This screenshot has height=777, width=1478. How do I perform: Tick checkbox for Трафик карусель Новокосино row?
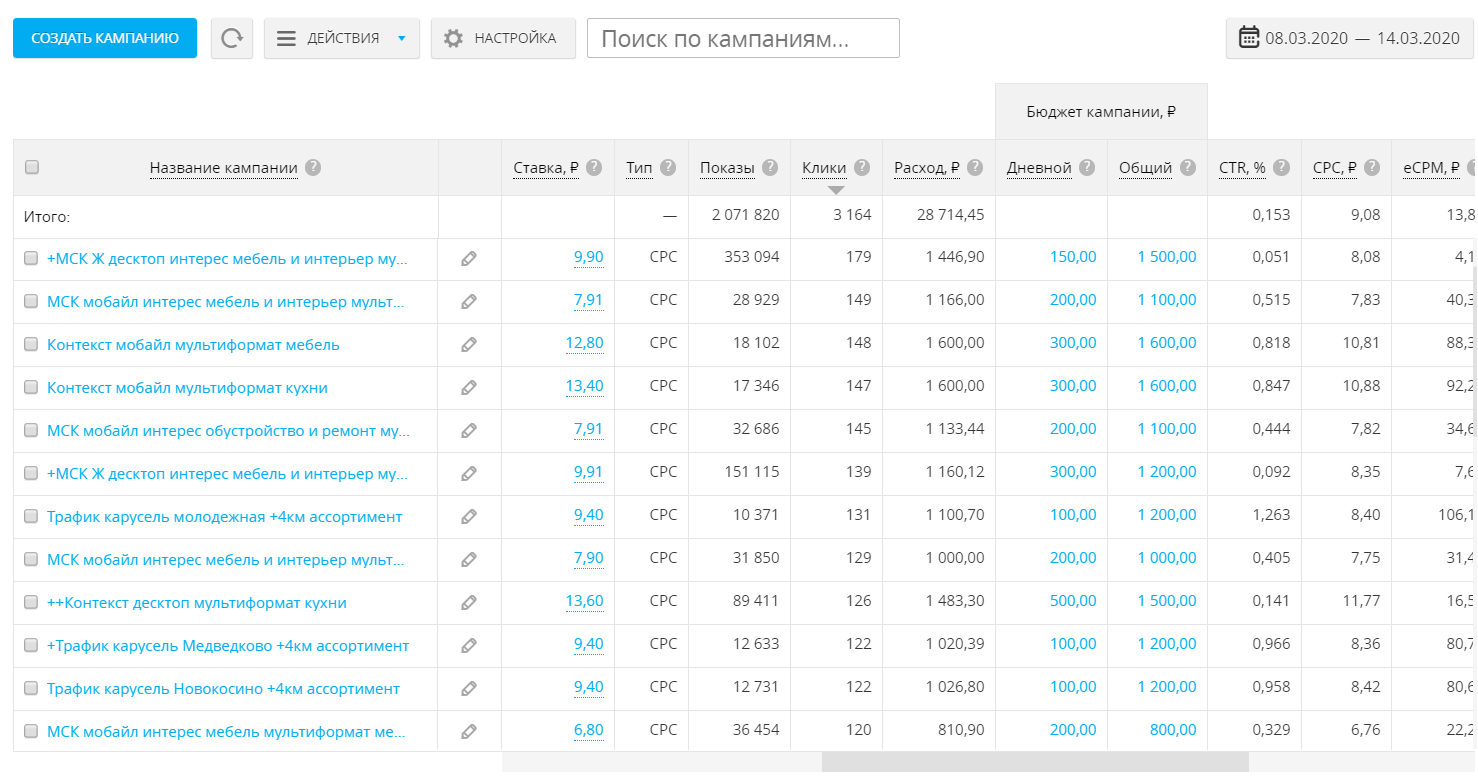[x=31, y=688]
